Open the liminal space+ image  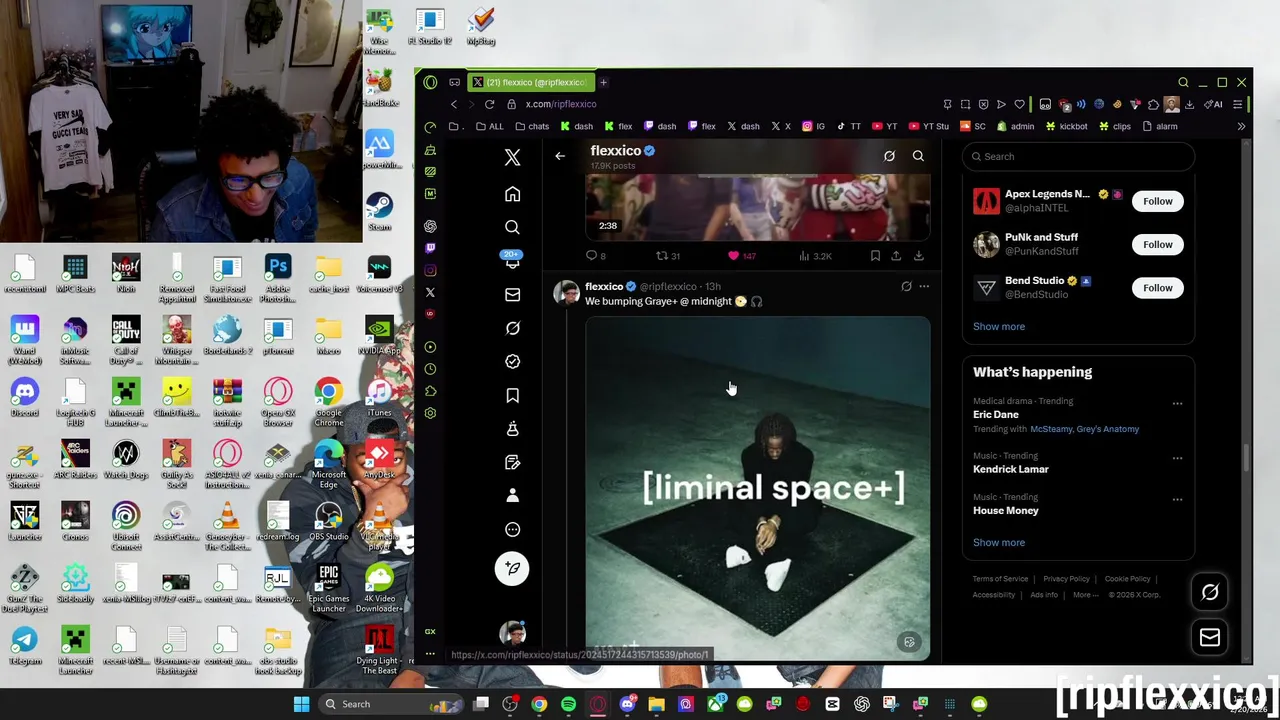pyautogui.click(x=758, y=488)
